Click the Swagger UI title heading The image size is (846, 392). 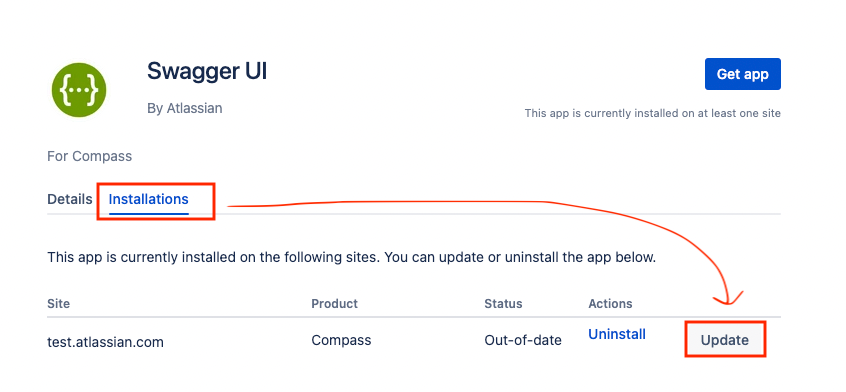tap(207, 71)
